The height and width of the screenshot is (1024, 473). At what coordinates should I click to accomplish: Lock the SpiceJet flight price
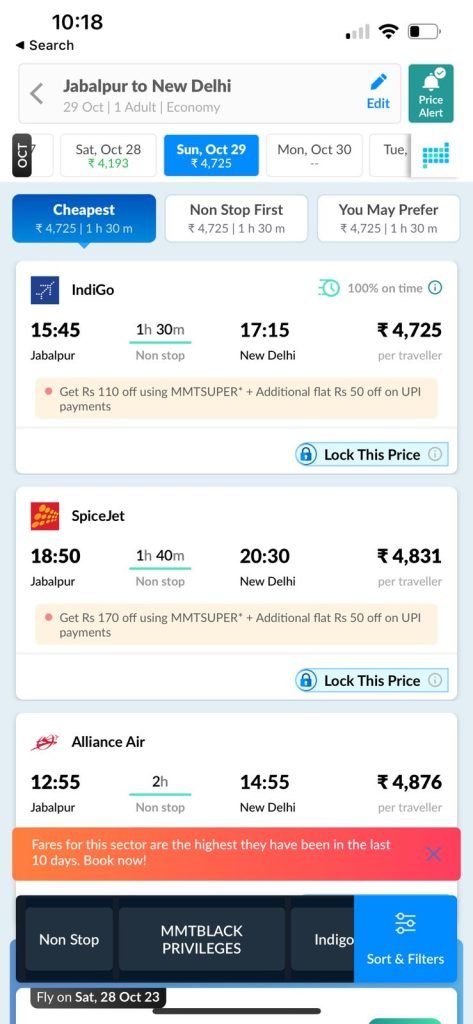[372, 680]
